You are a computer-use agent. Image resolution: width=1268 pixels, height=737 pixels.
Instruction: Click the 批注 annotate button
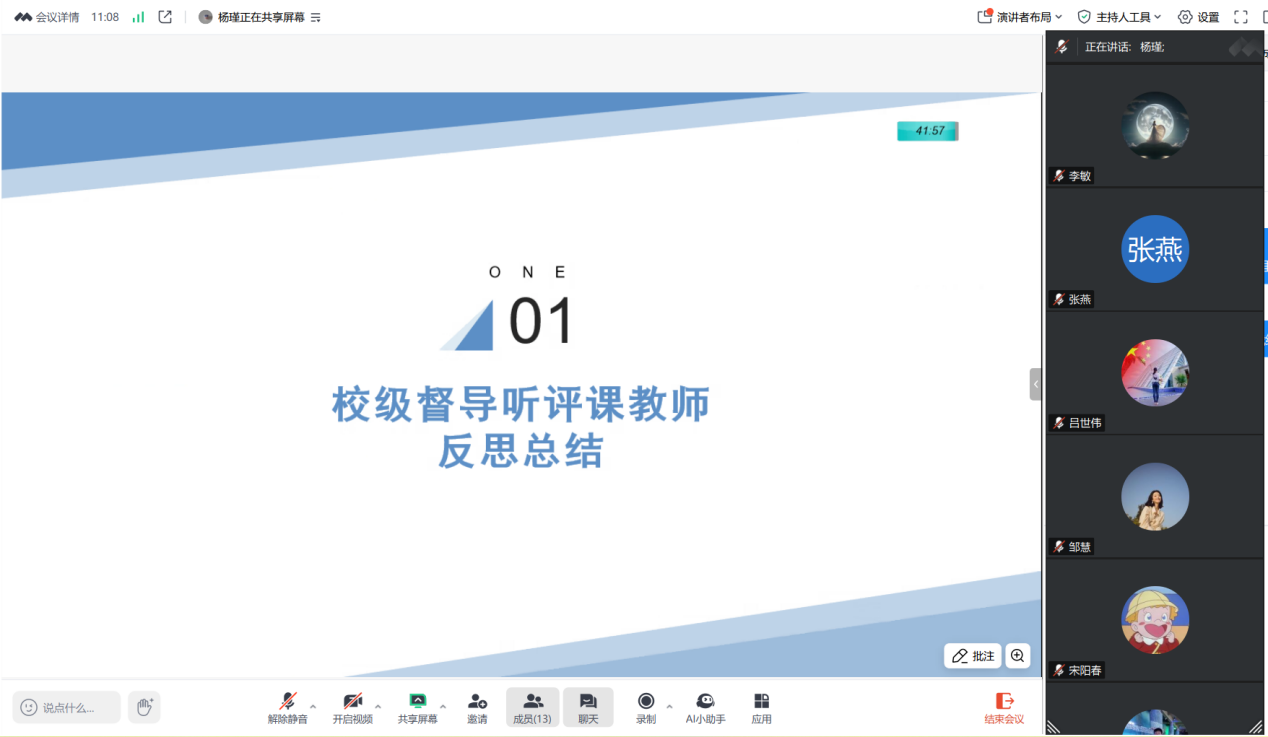point(973,656)
